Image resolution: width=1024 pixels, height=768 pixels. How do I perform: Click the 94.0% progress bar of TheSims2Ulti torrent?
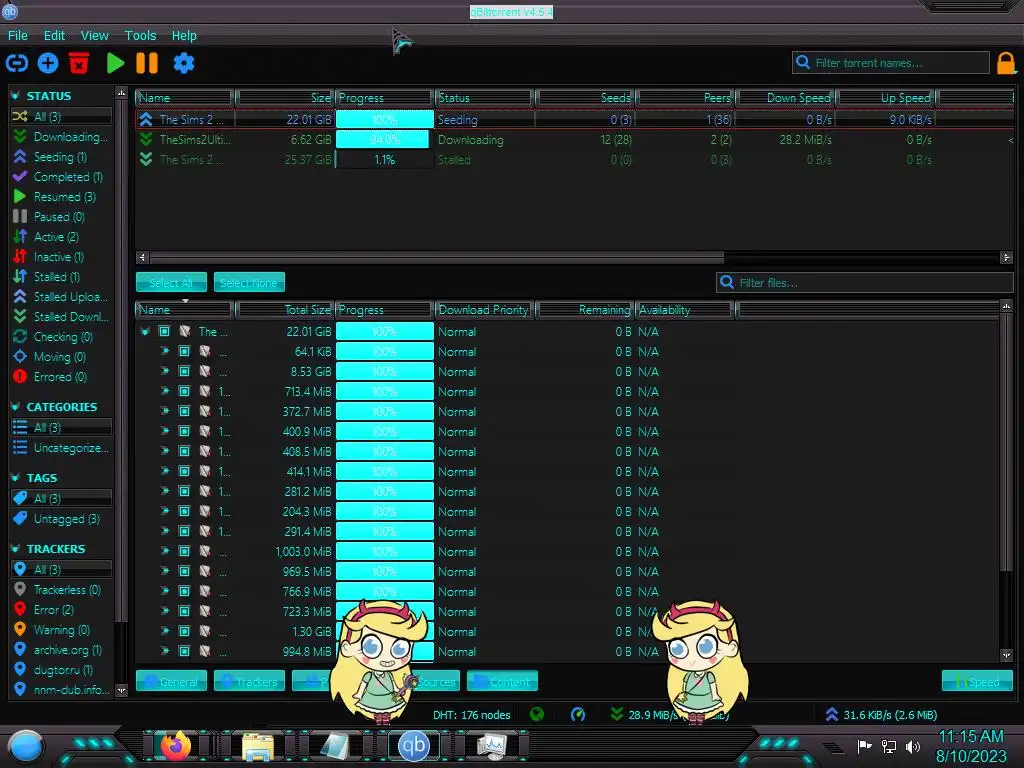pos(385,140)
